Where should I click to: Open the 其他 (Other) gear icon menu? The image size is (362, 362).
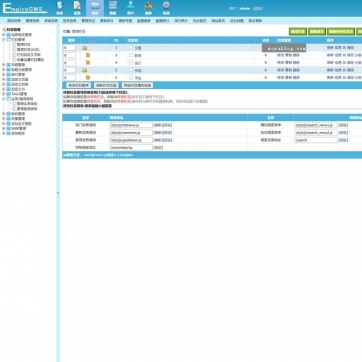coord(166,8)
